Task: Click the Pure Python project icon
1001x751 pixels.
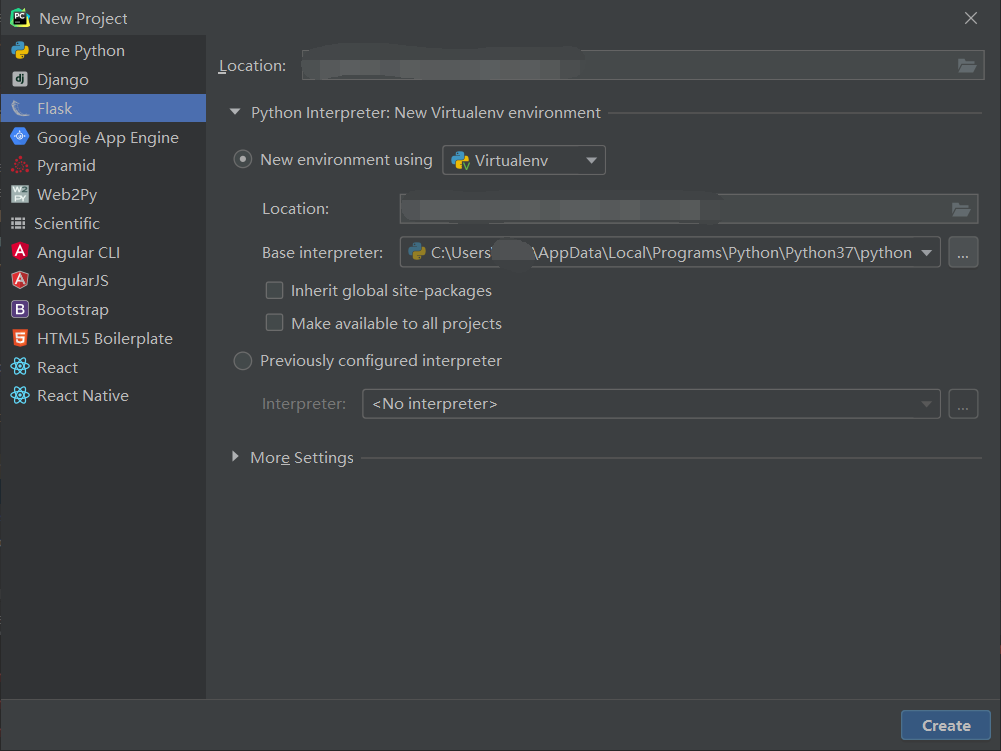Action: 20,50
